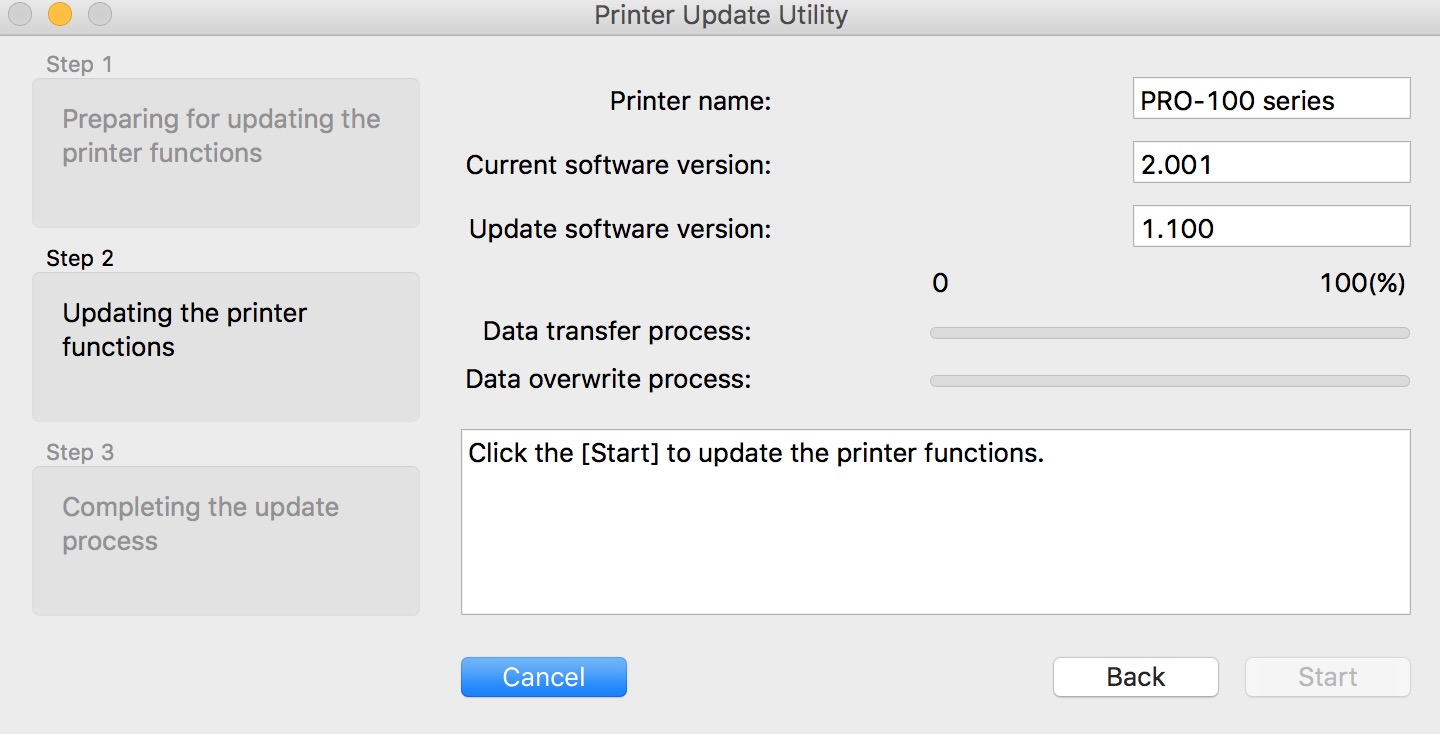Screen dimensions: 1440x734
Task: Click the Updating the printer functions text
Action: (185, 328)
